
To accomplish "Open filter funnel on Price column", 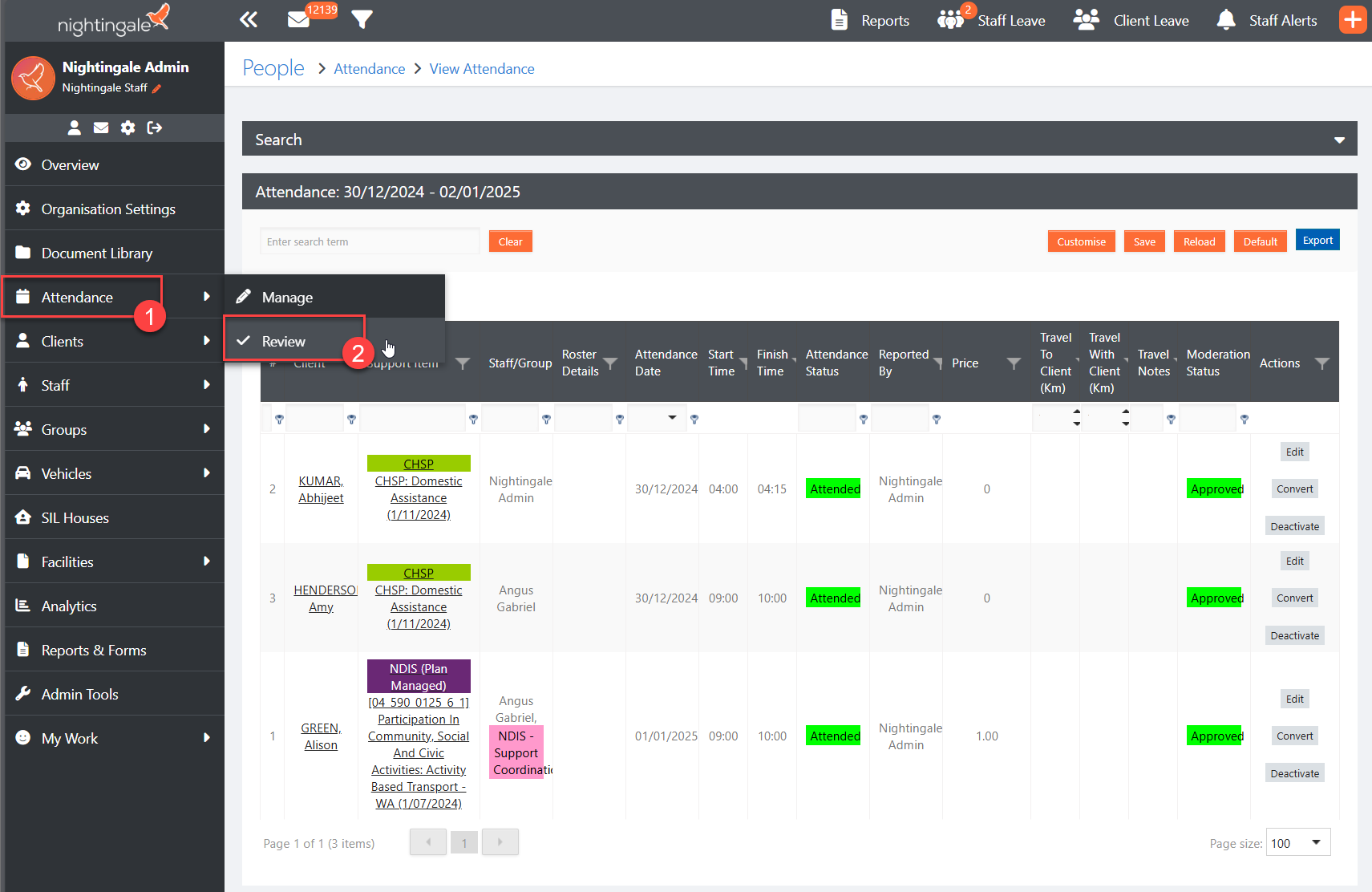I will [1014, 363].
